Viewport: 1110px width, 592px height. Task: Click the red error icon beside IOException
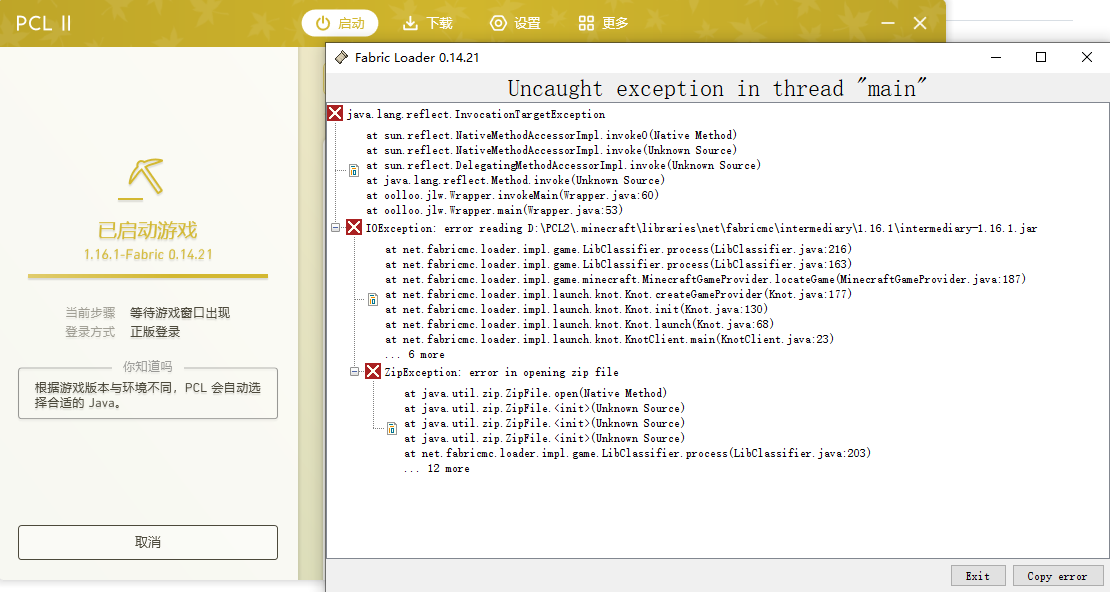pyautogui.click(x=354, y=227)
